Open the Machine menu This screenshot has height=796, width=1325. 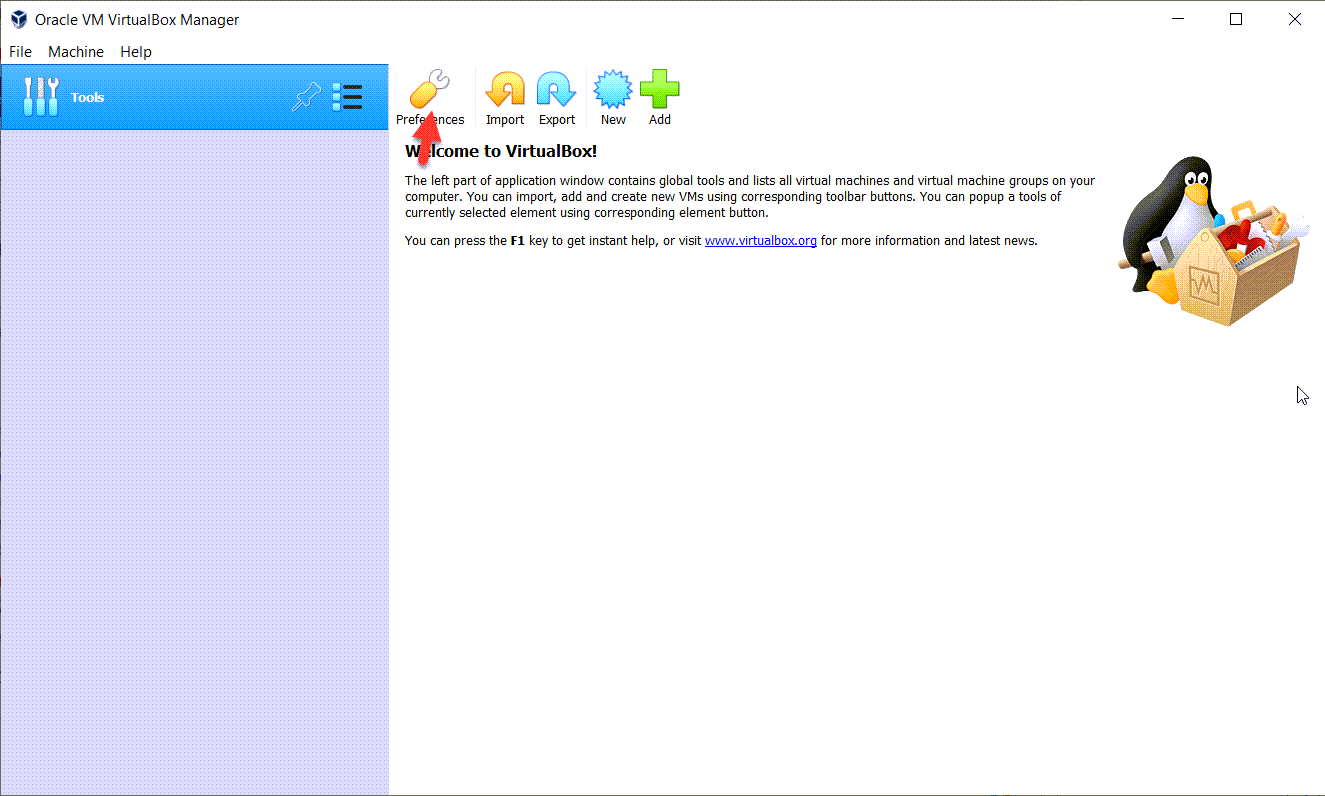pos(76,52)
